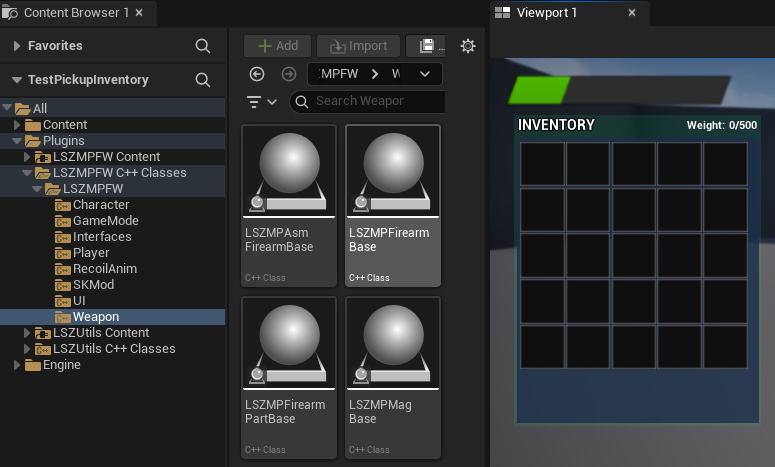775x467 pixels.
Task: Click the Content Browser tab icon
Action: pos(9,12)
